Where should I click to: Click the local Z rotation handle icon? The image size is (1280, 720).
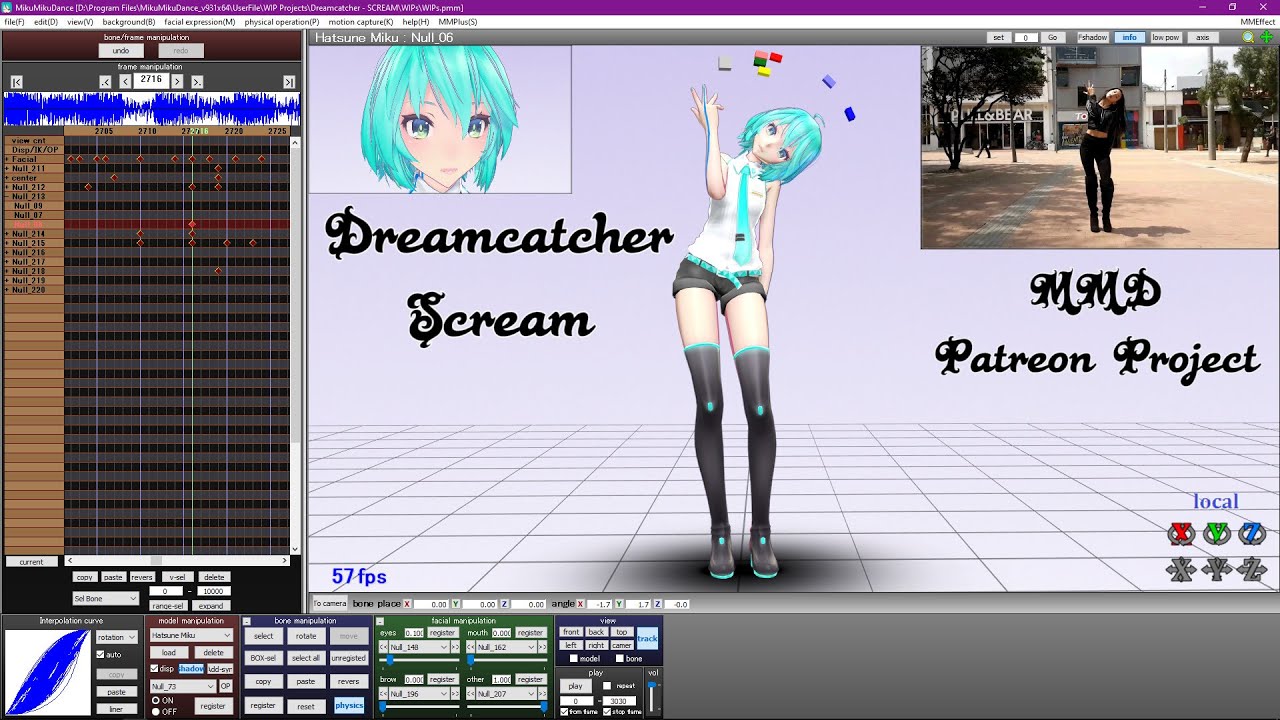point(1252,533)
